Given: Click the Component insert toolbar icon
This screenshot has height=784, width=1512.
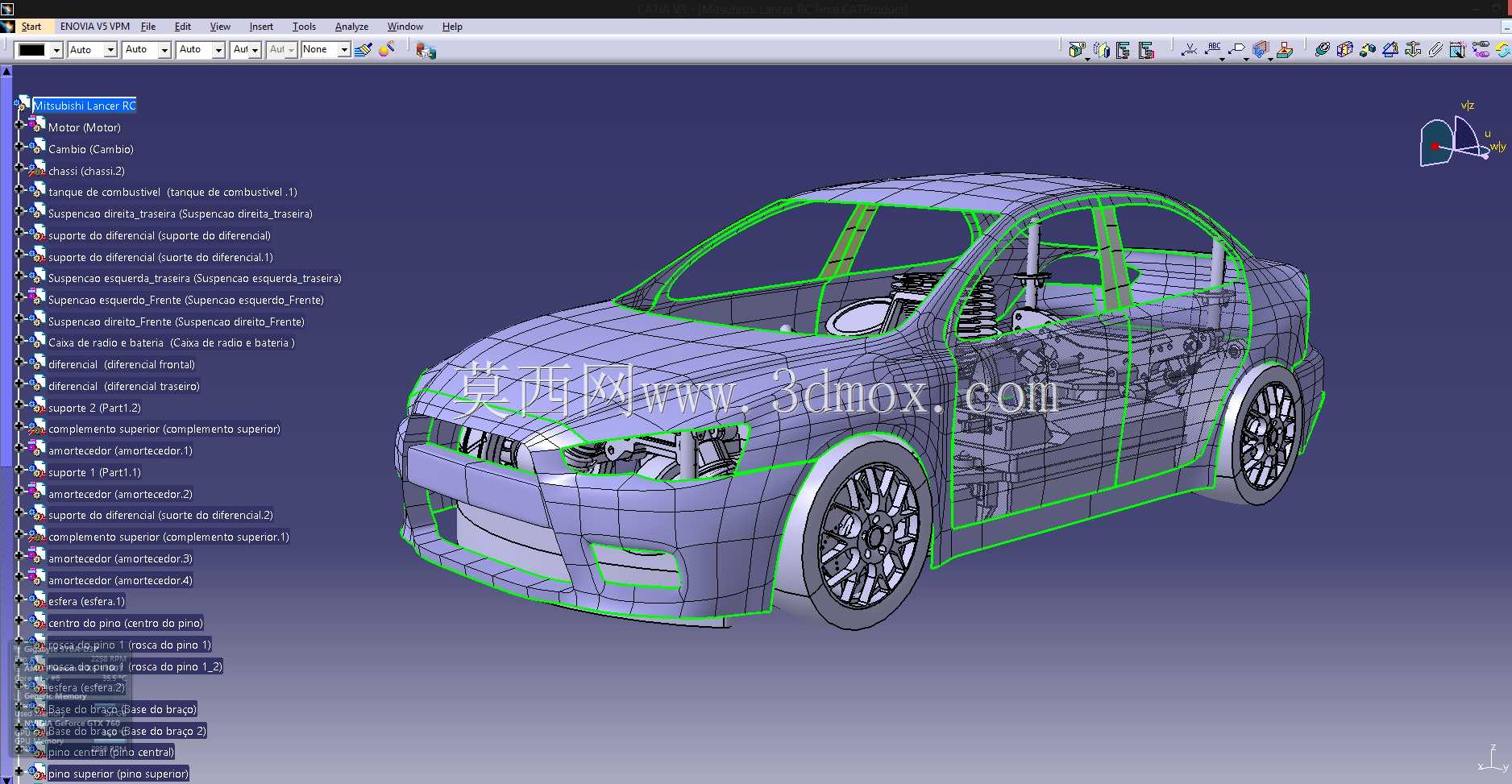Looking at the screenshot, I should (1077, 50).
